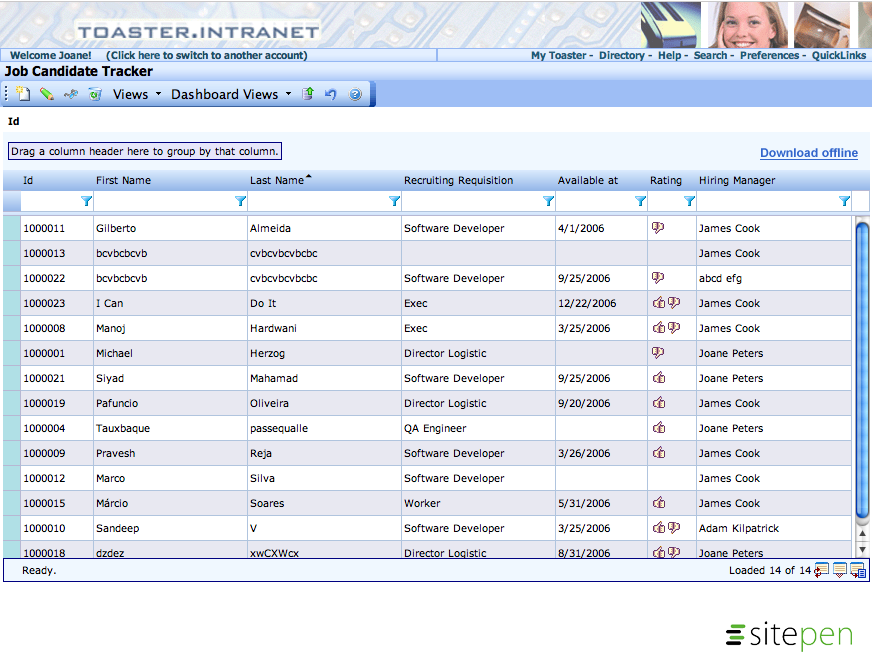874x664 pixels.
Task: Open the QuickLinks menu
Action: [x=839, y=55]
